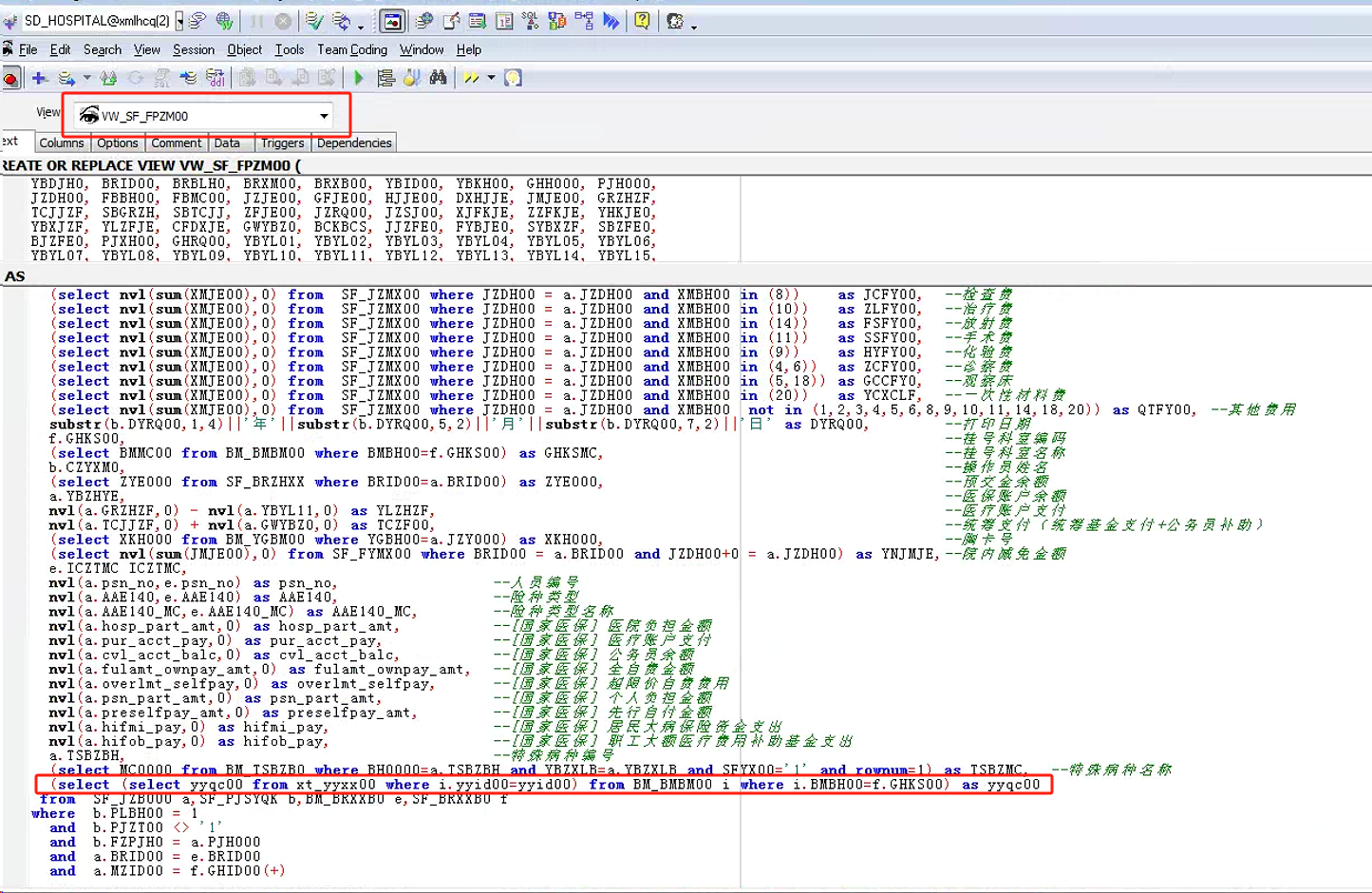This screenshot has width=1372, height=893.
Task: Click the commit green checkmark icon
Action: tap(314, 20)
